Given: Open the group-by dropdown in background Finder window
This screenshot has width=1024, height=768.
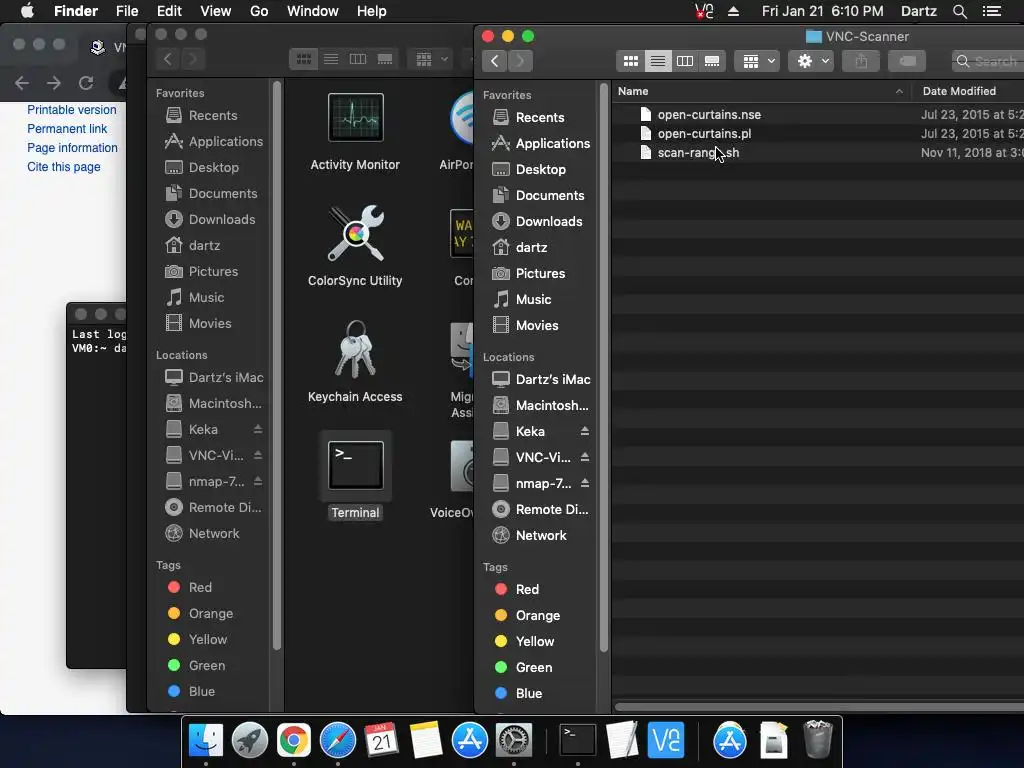Looking at the screenshot, I should click(430, 59).
